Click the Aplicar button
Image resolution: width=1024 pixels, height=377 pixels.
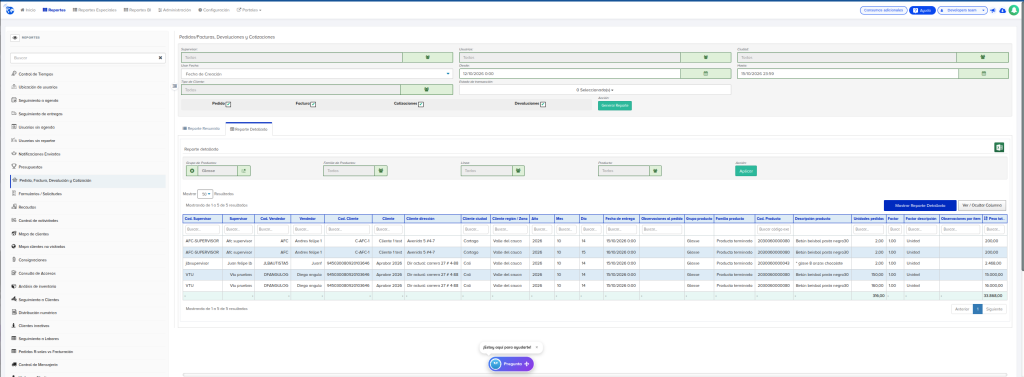click(x=746, y=171)
